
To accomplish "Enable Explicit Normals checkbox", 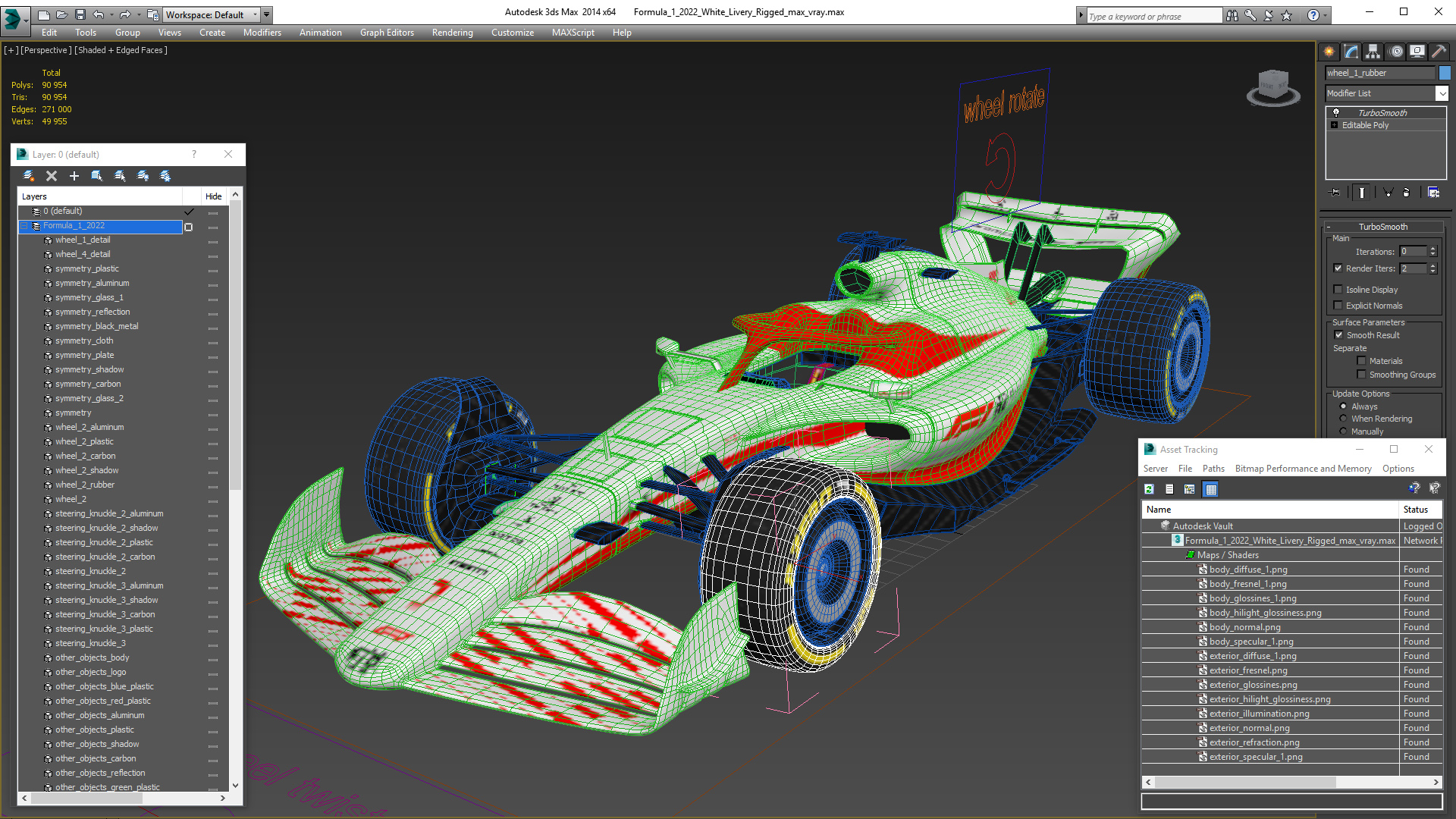I will (1338, 306).
